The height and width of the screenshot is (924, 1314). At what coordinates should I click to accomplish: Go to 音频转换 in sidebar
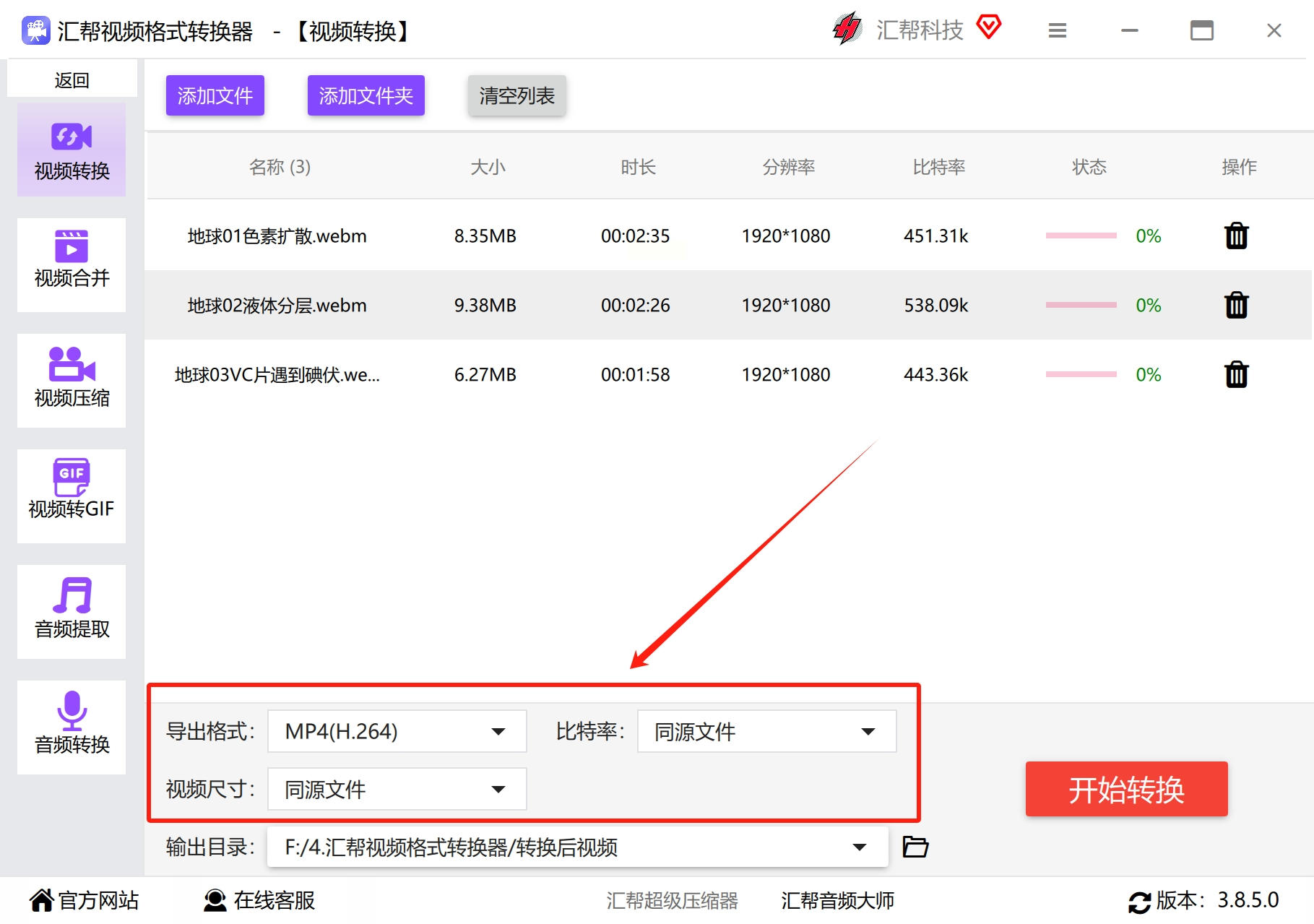click(72, 727)
